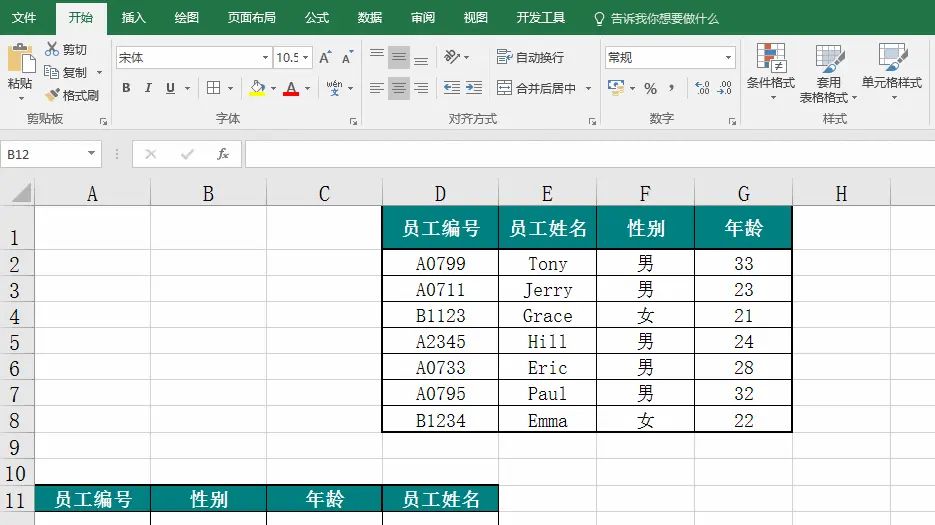935x525 pixels.
Task: Open the 条件格式 conditional formatting menu
Action: 771,72
